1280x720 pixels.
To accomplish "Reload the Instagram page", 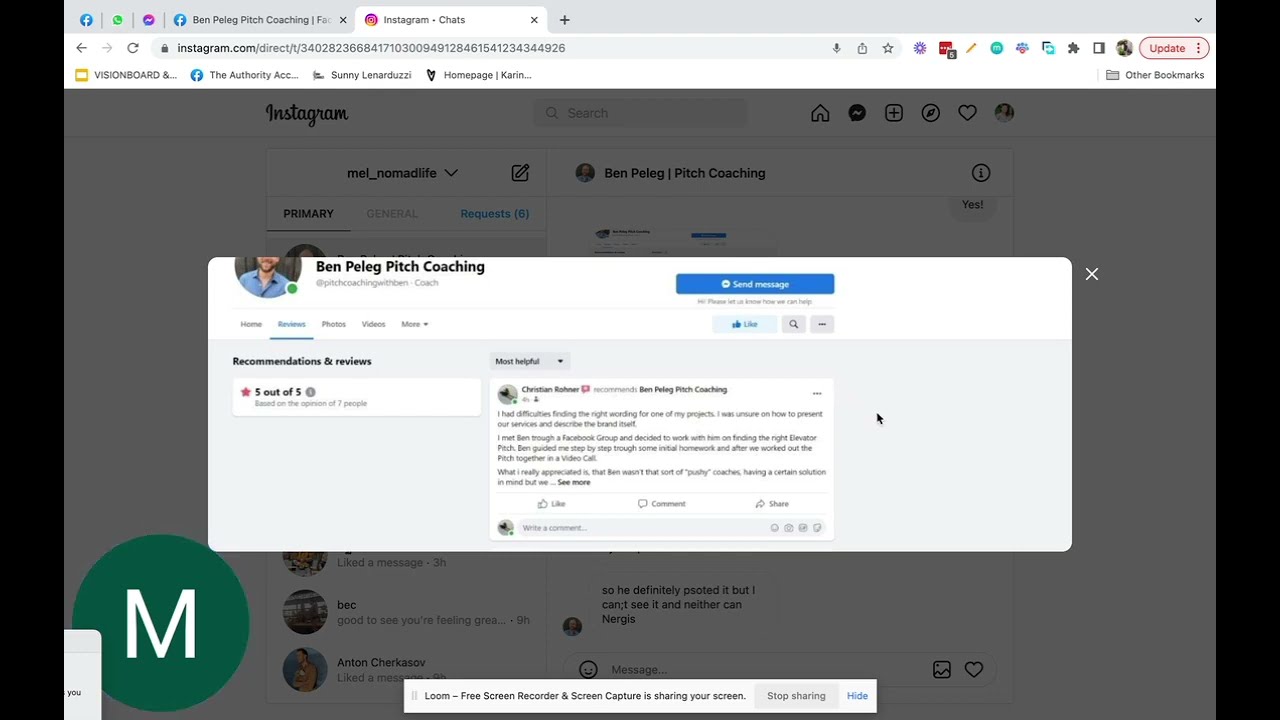I will click(x=133, y=48).
